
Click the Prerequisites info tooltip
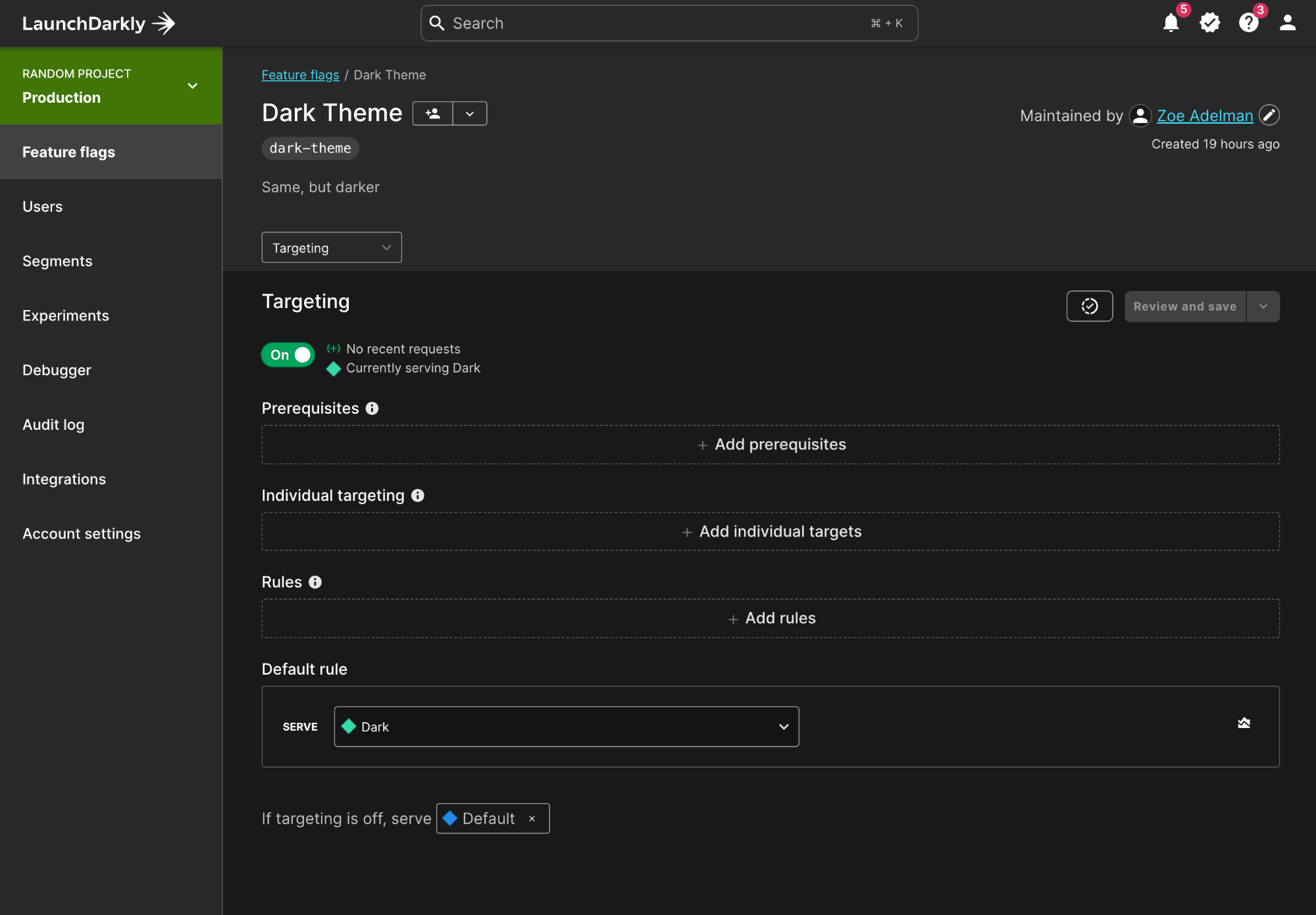coord(372,408)
